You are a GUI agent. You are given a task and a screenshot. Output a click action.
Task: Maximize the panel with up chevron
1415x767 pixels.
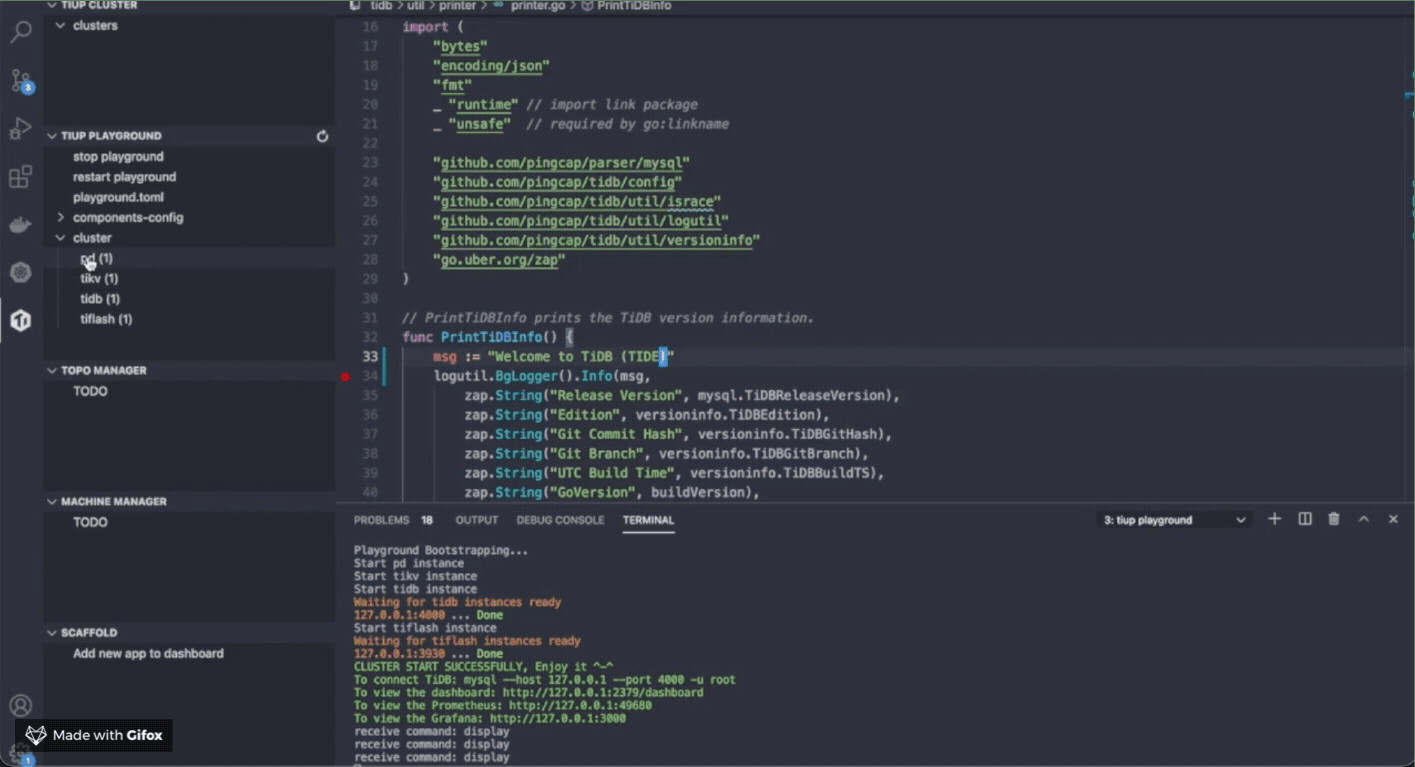(x=1363, y=519)
